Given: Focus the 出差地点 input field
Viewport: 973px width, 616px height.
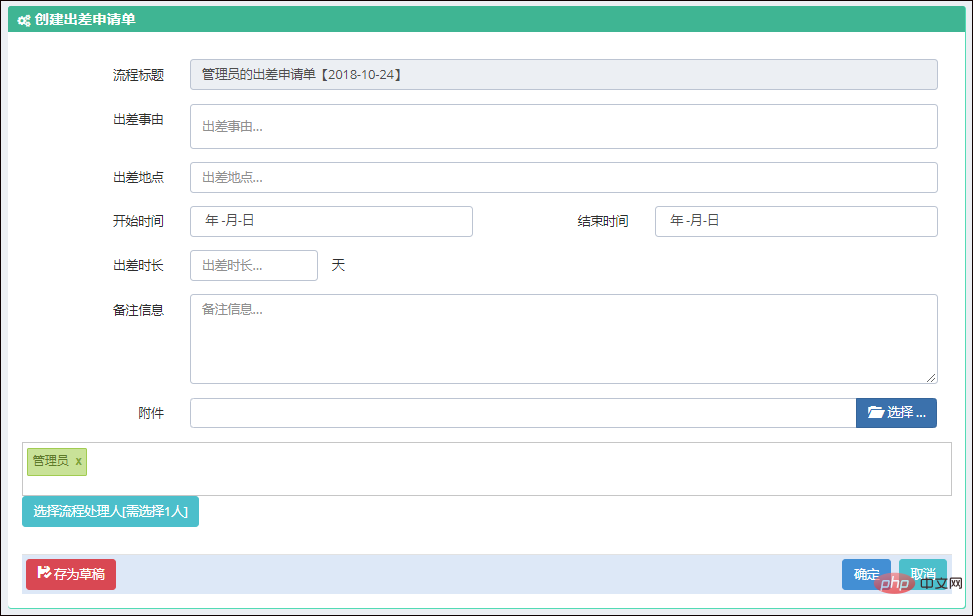Looking at the screenshot, I should click(x=563, y=177).
